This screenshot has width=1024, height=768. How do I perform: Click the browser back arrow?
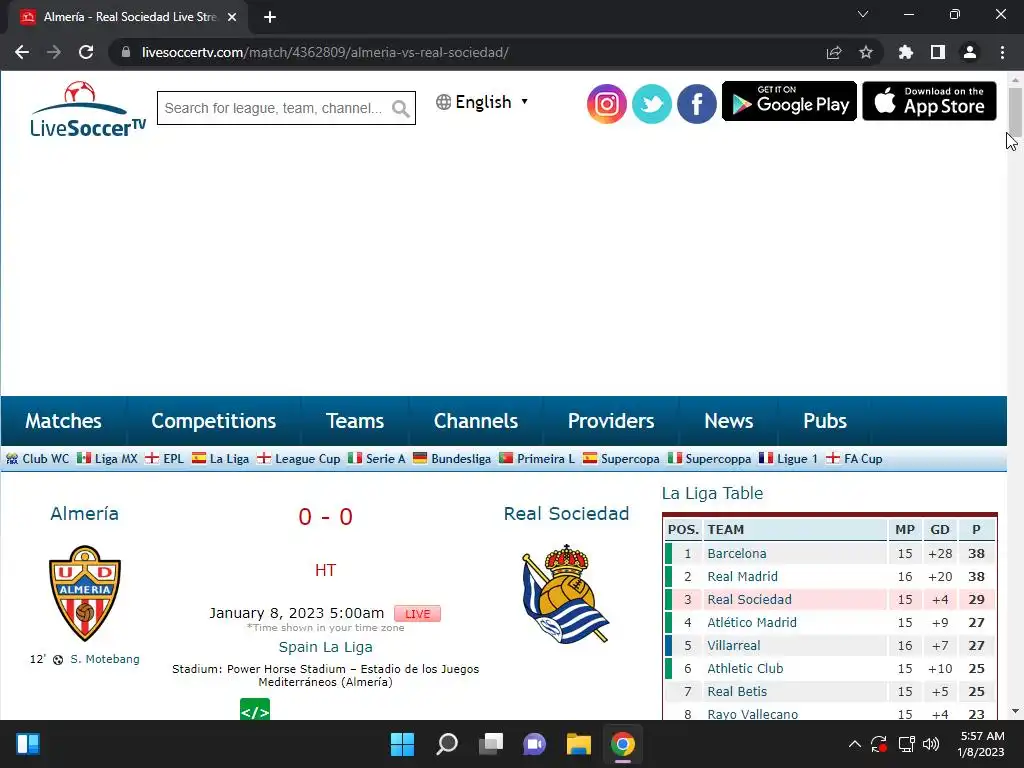[x=22, y=52]
